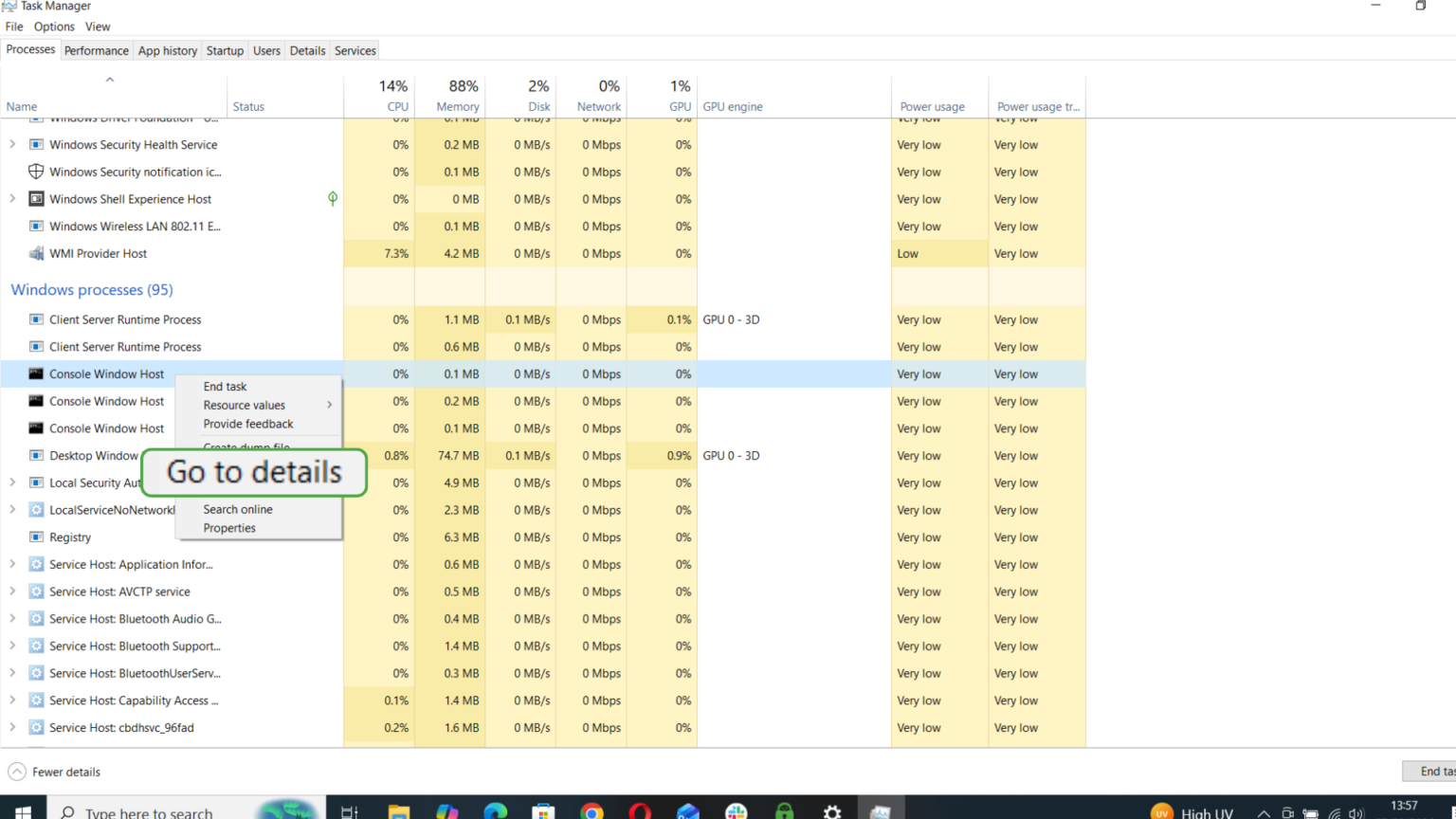Switch to the Startup tab
Image resolution: width=1456 pixels, height=819 pixels.
tap(225, 50)
